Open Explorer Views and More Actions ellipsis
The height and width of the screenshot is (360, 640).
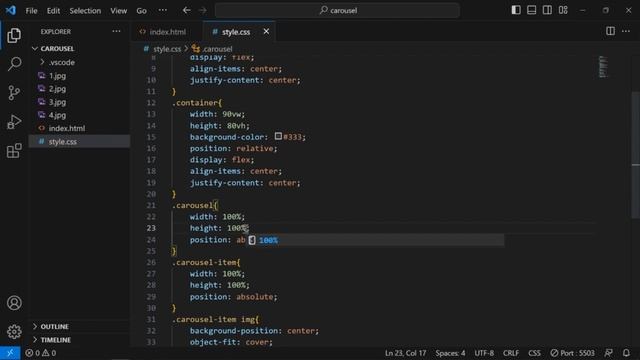pyautogui.click(x=116, y=31)
